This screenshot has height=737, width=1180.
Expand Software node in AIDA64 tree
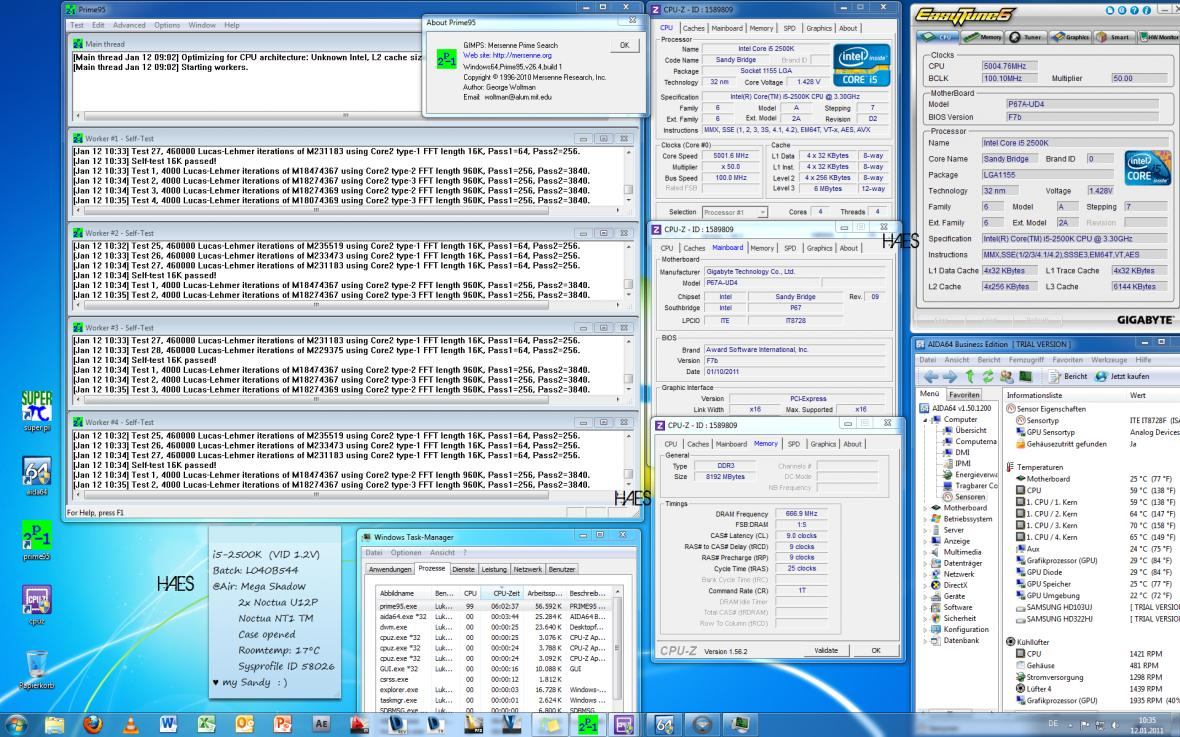pos(926,608)
